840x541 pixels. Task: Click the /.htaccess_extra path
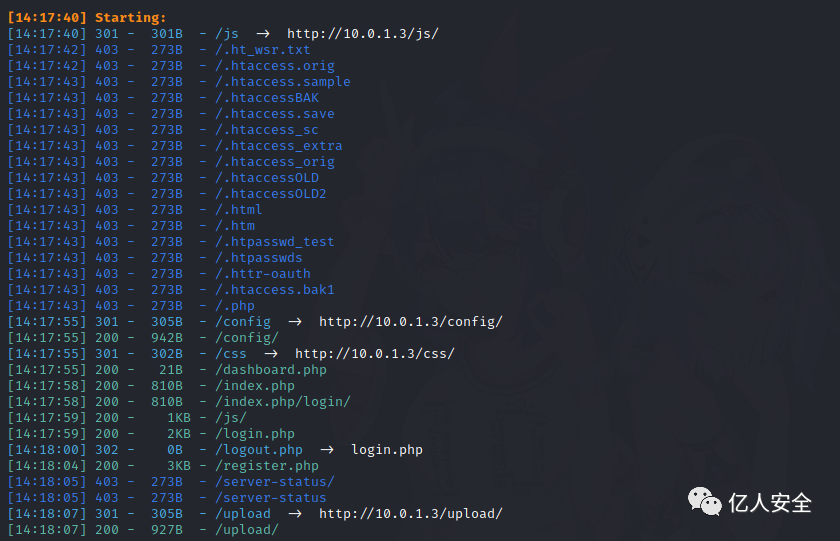coord(279,146)
